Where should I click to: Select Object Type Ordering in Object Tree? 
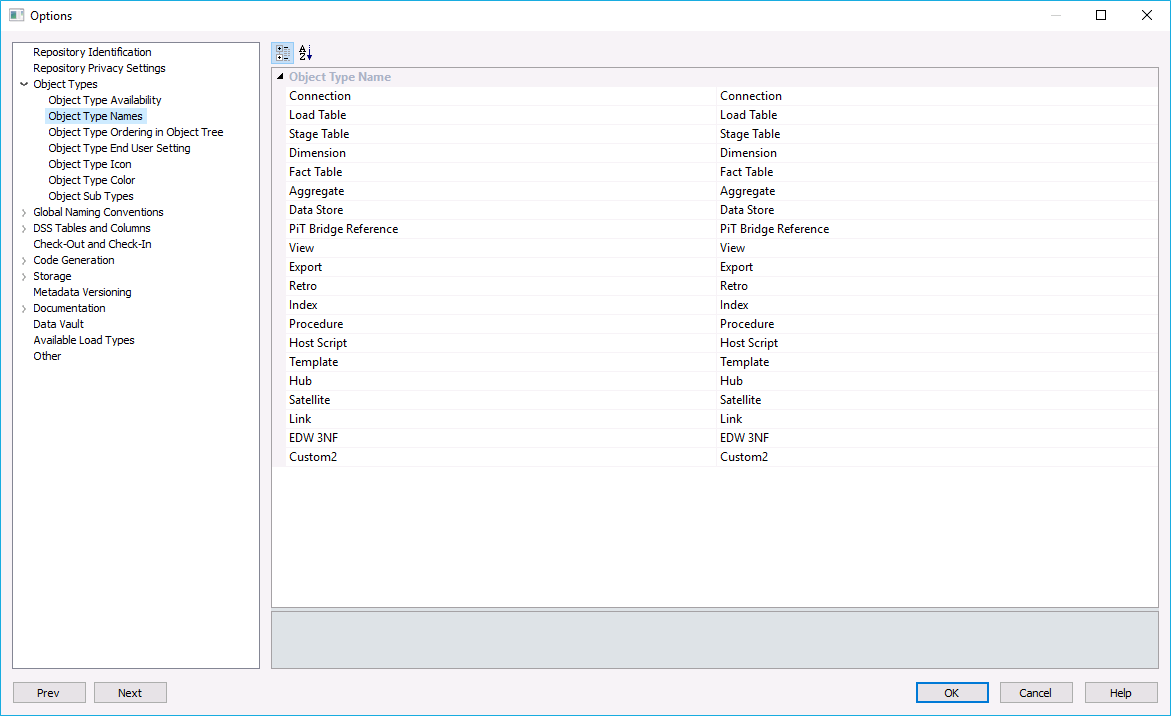136,132
